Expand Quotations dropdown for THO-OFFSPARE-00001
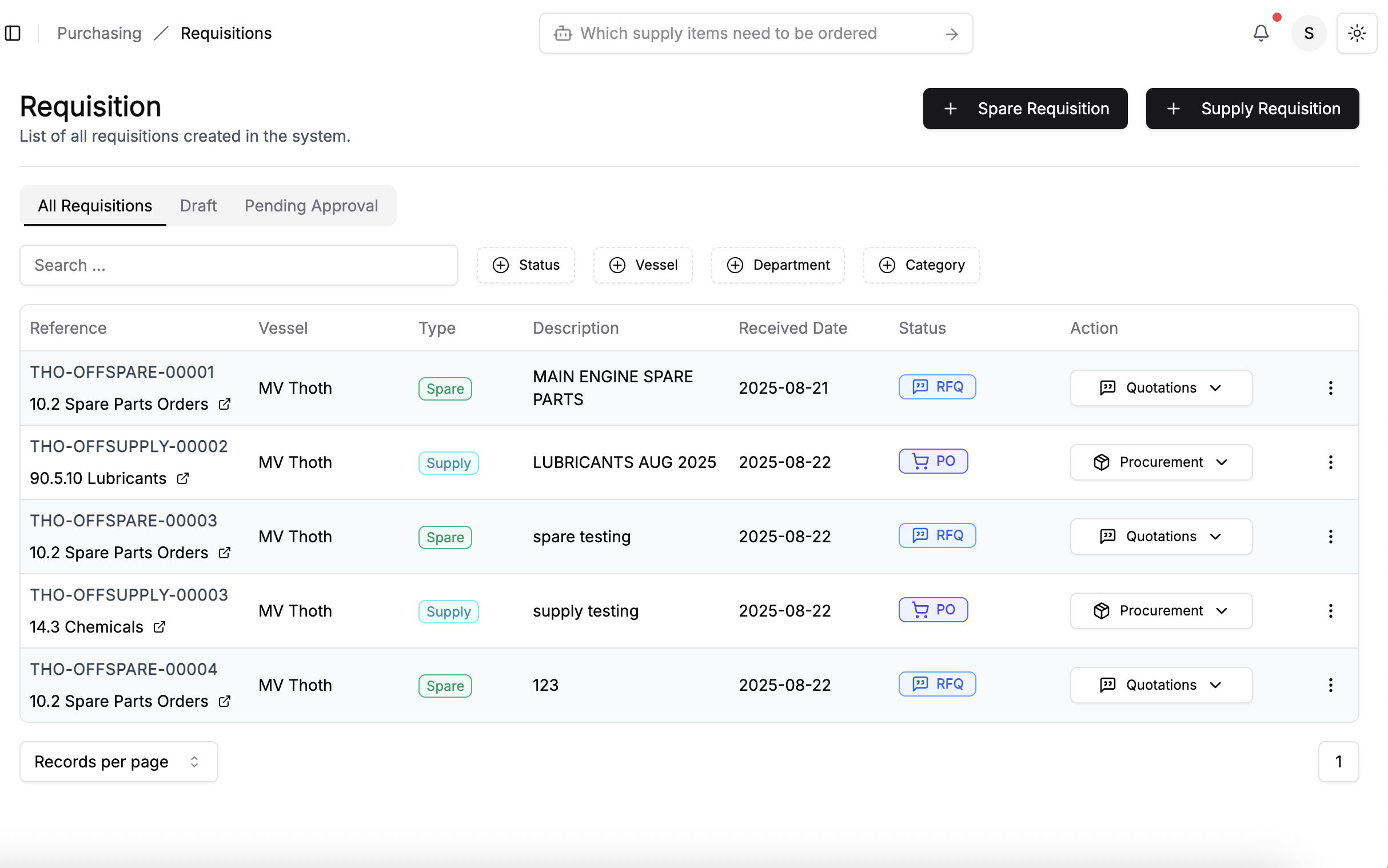Screen dimensions: 1388x868 pyautogui.click(x=1160, y=388)
